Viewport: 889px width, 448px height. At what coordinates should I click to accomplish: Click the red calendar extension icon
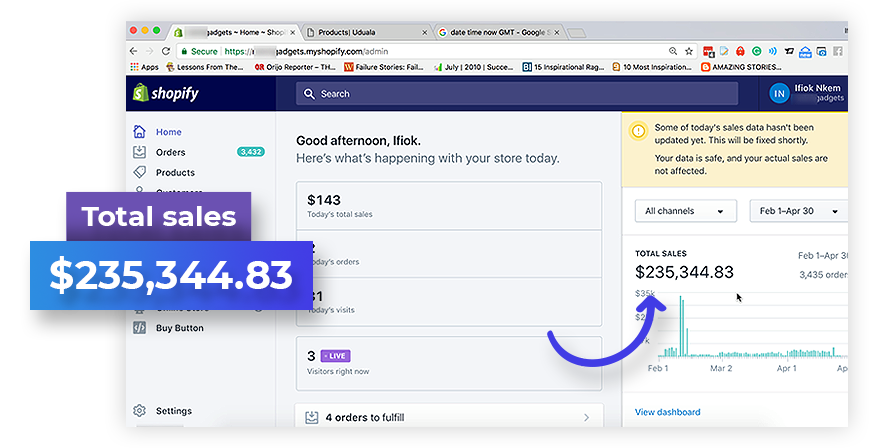point(708,52)
